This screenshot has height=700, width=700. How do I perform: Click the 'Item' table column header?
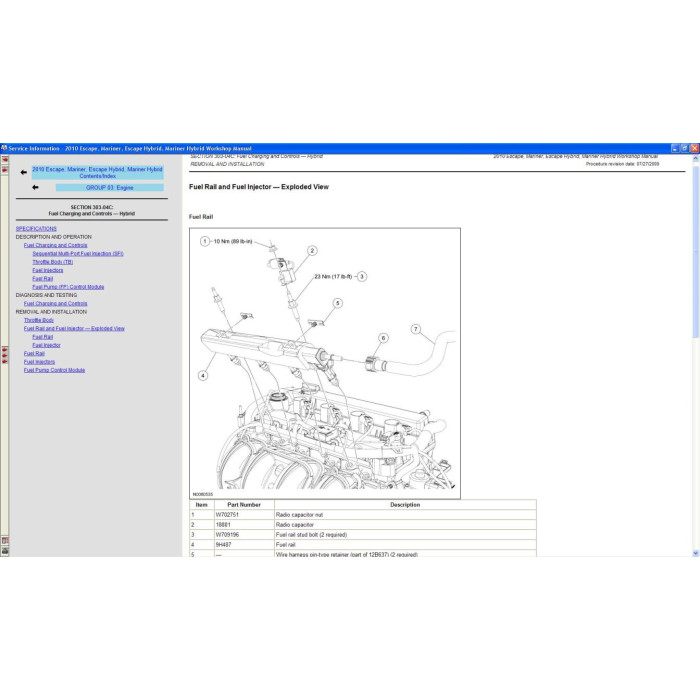coord(202,505)
